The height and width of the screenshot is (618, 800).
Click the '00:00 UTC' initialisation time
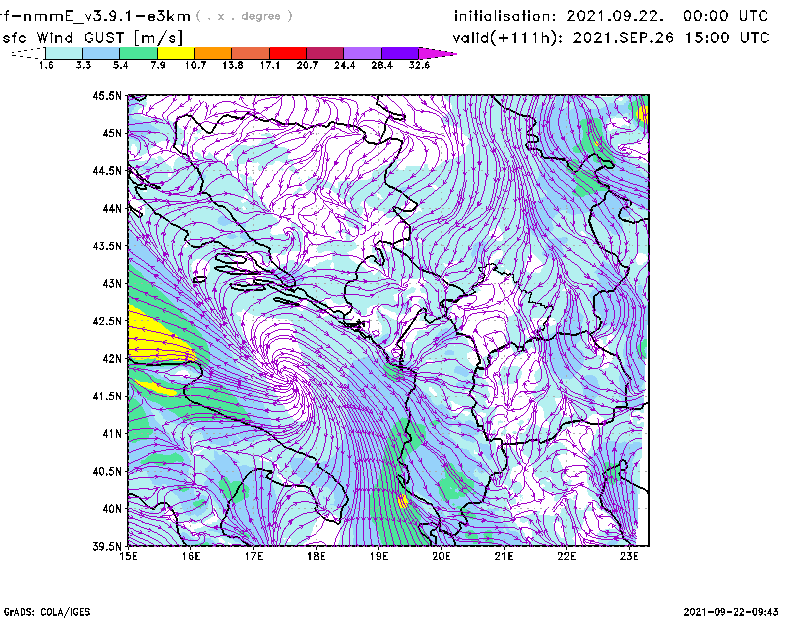pyautogui.click(x=726, y=16)
